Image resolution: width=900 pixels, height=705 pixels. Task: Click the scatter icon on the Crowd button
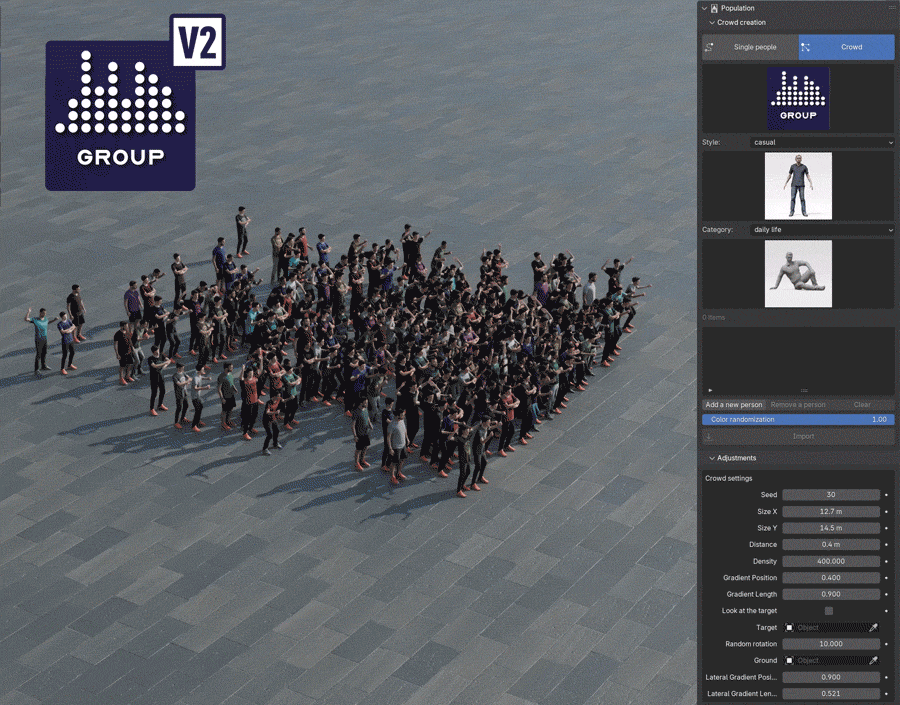click(806, 47)
